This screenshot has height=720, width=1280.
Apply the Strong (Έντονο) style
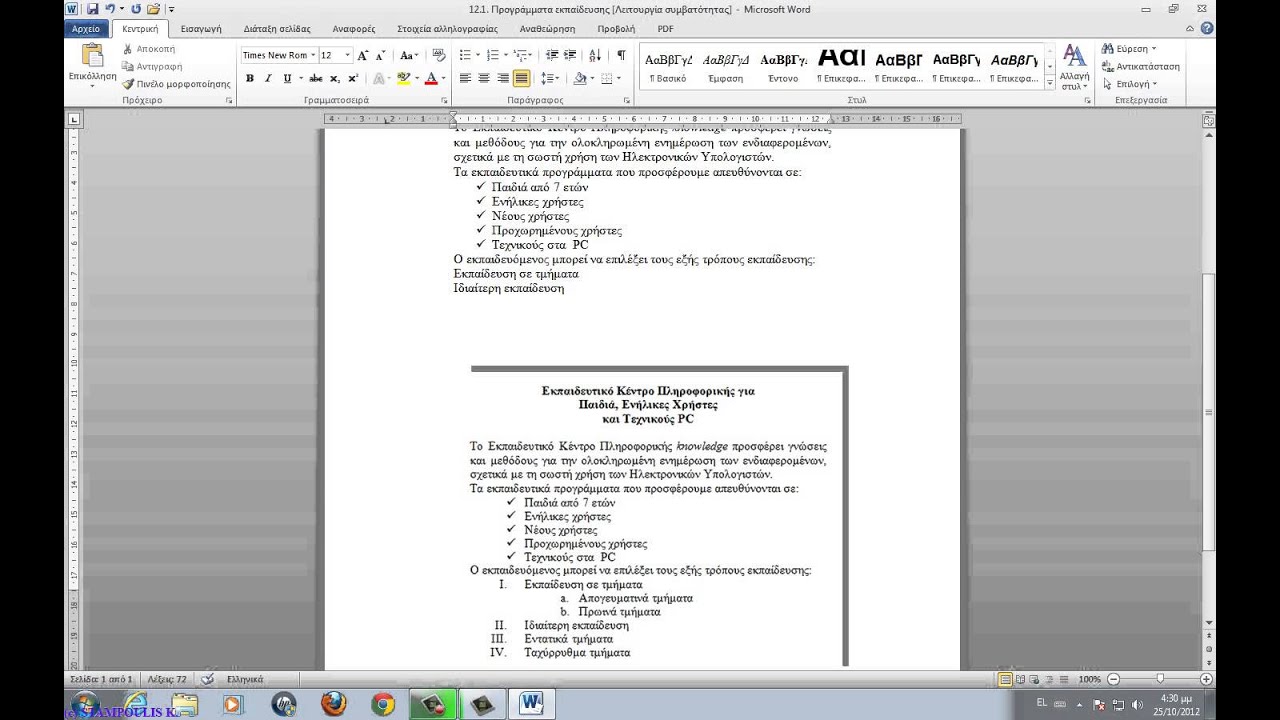pos(783,67)
